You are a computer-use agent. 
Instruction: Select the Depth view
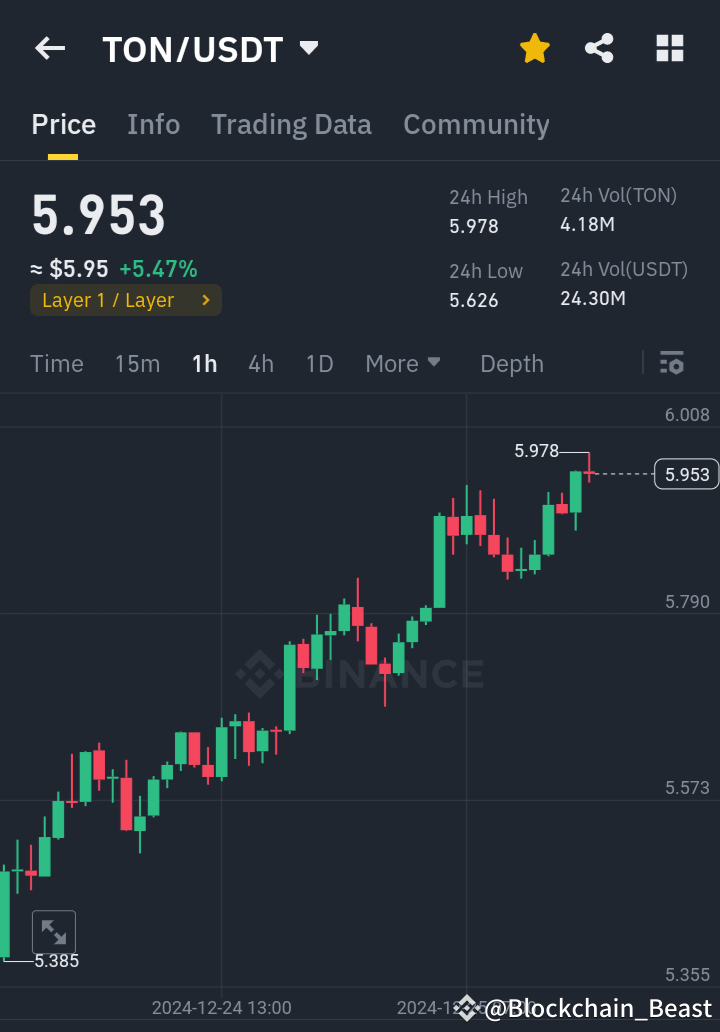tap(511, 363)
